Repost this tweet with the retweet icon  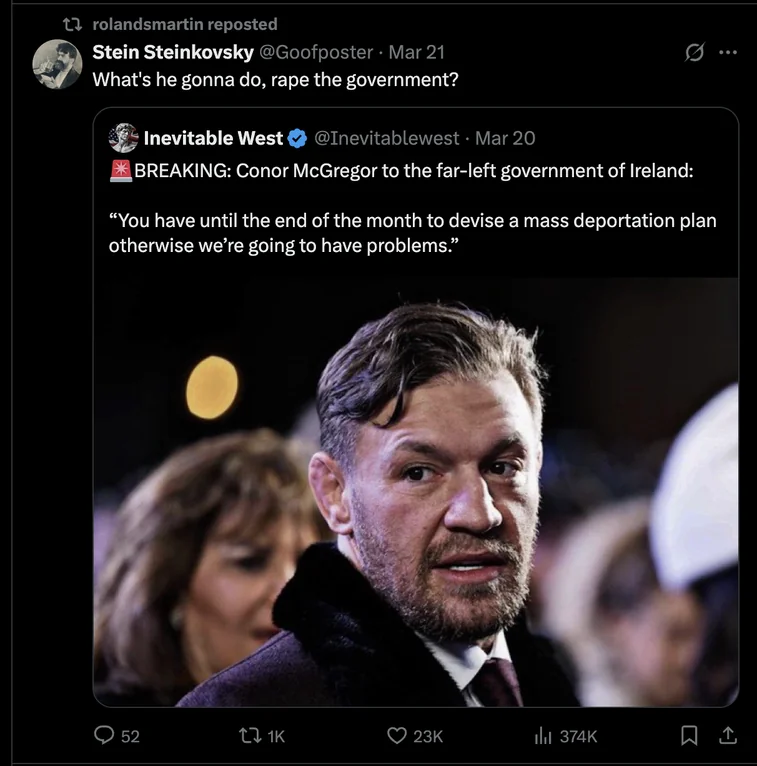249,735
